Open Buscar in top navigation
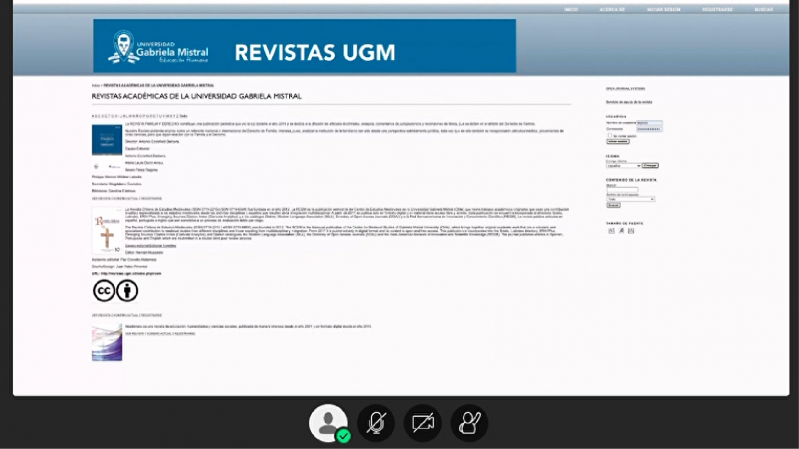This screenshot has height=449, width=799. (x=763, y=10)
